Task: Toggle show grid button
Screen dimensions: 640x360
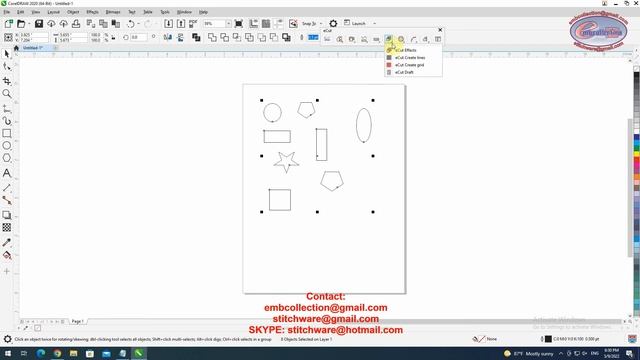Action: coord(266,24)
